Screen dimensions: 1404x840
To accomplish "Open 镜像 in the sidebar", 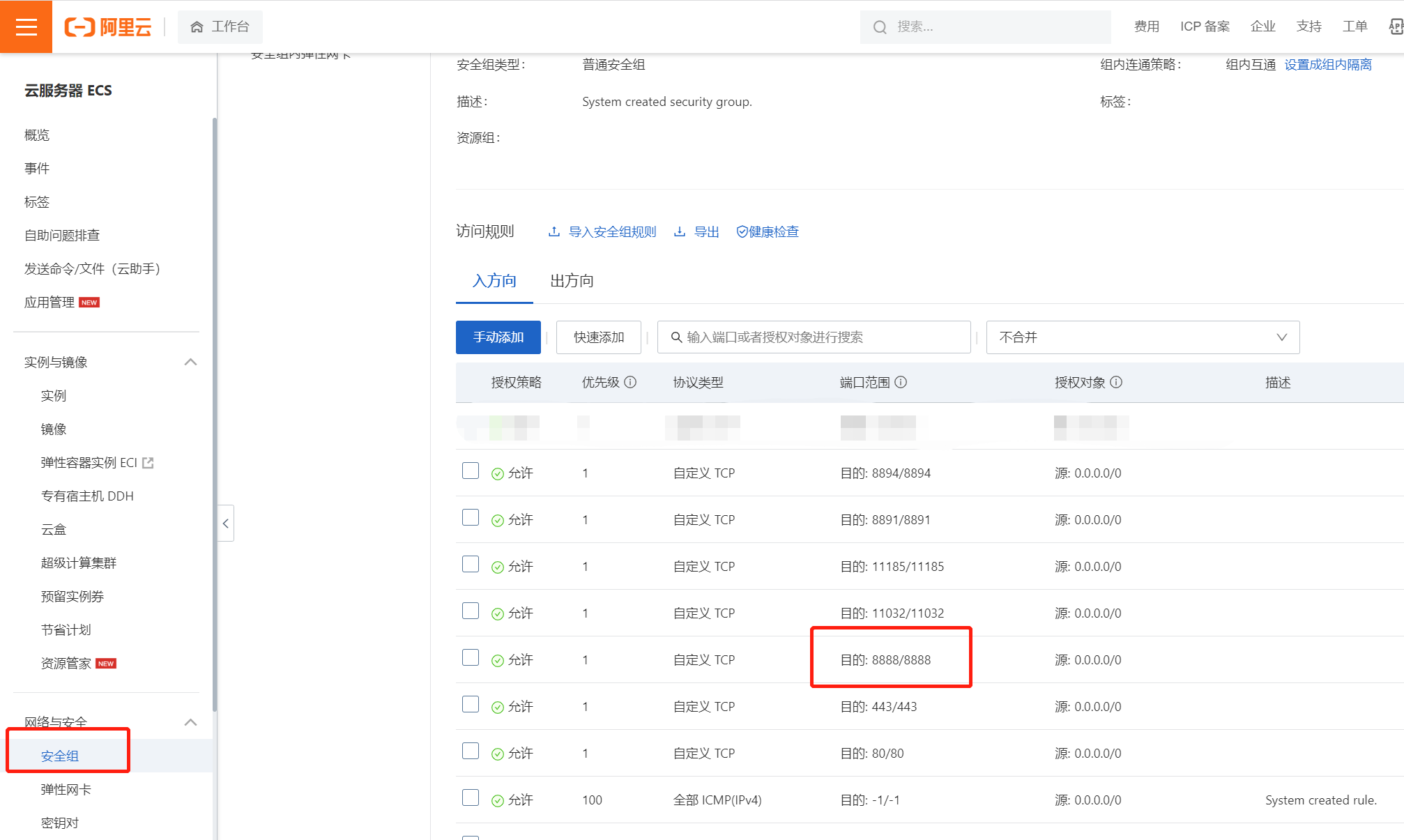I will tap(54, 429).
